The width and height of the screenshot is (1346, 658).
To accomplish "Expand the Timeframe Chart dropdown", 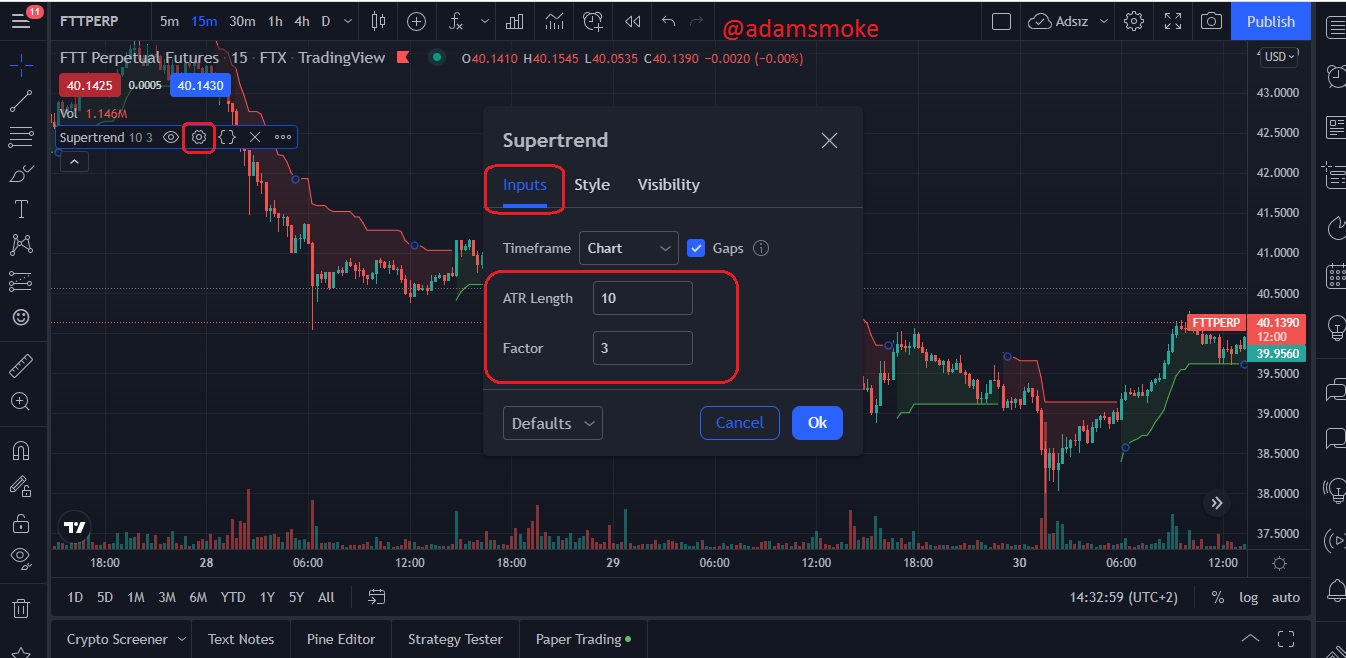I will pyautogui.click(x=628, y=248).
